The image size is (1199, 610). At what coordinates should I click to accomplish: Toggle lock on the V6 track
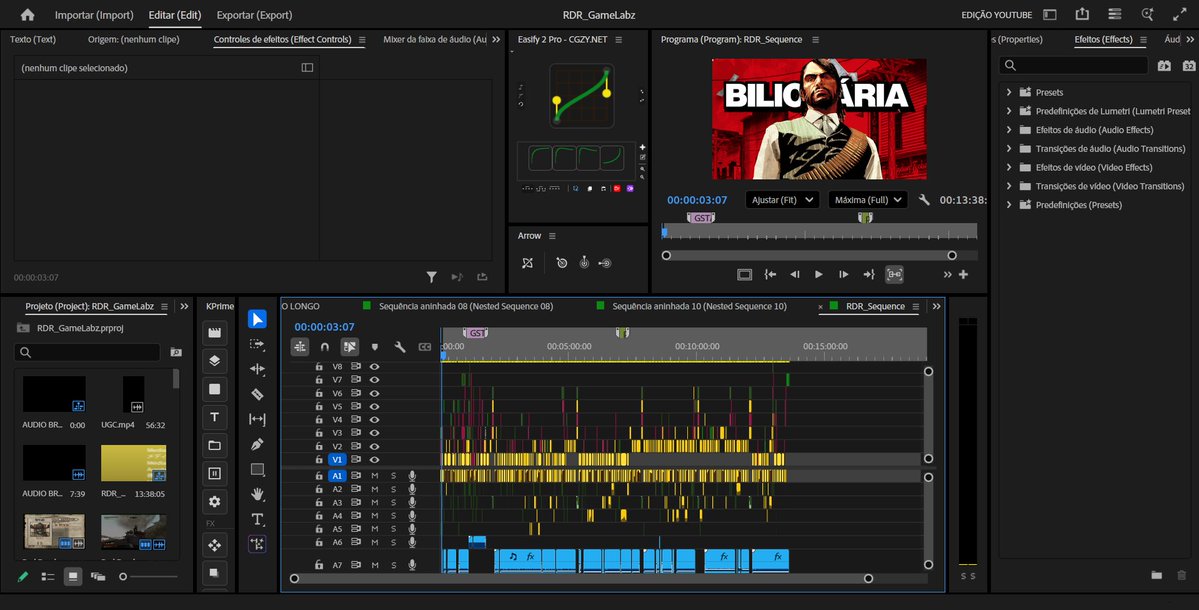pos(319,393)
